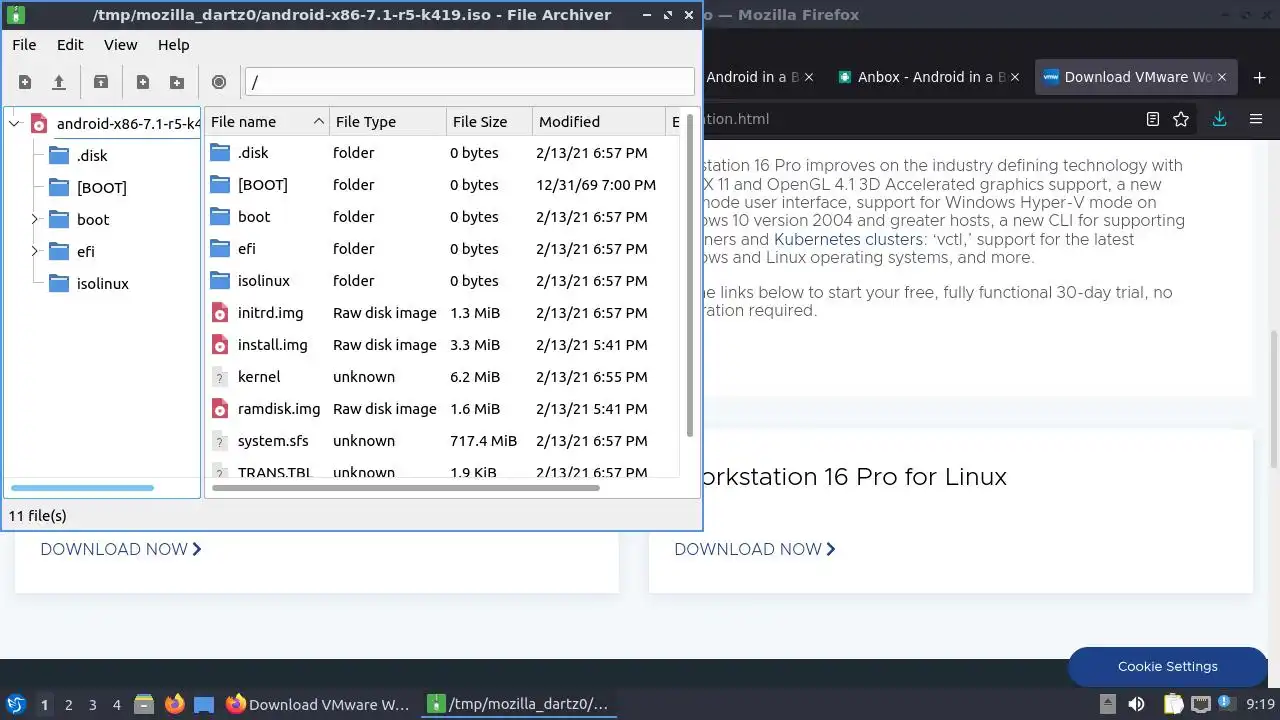This screenshot has width=1280, height=720.
Task: Select the .disk folder in tree
Action: (92, 155)
